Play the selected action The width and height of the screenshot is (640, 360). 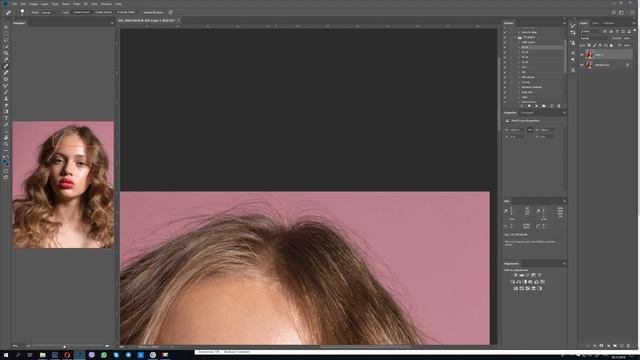(x=536, y=106)
